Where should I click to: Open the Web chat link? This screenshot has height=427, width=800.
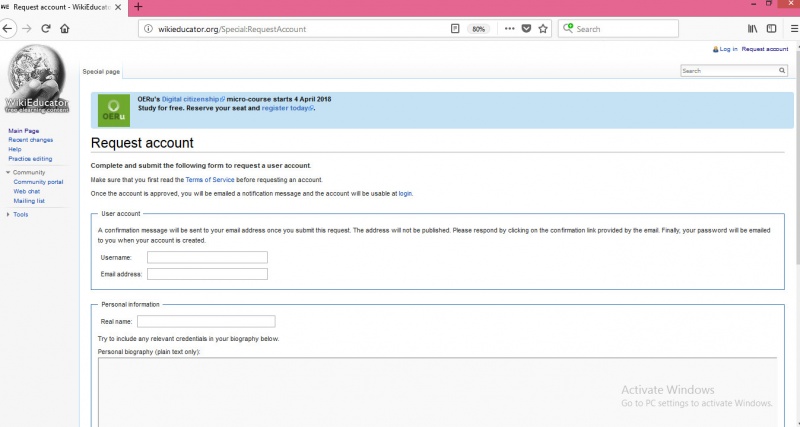(27, 191)
